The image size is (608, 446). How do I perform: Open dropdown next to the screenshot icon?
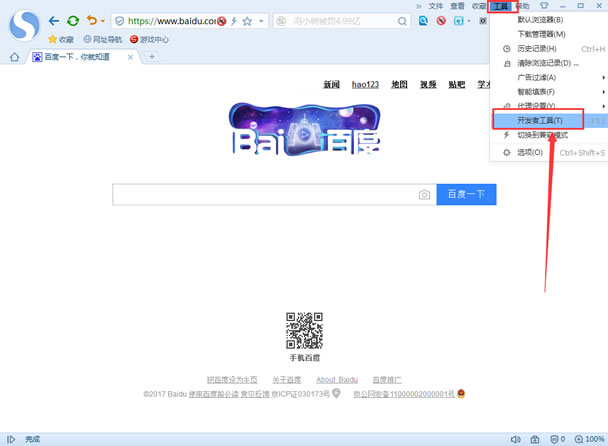[469, 21]
